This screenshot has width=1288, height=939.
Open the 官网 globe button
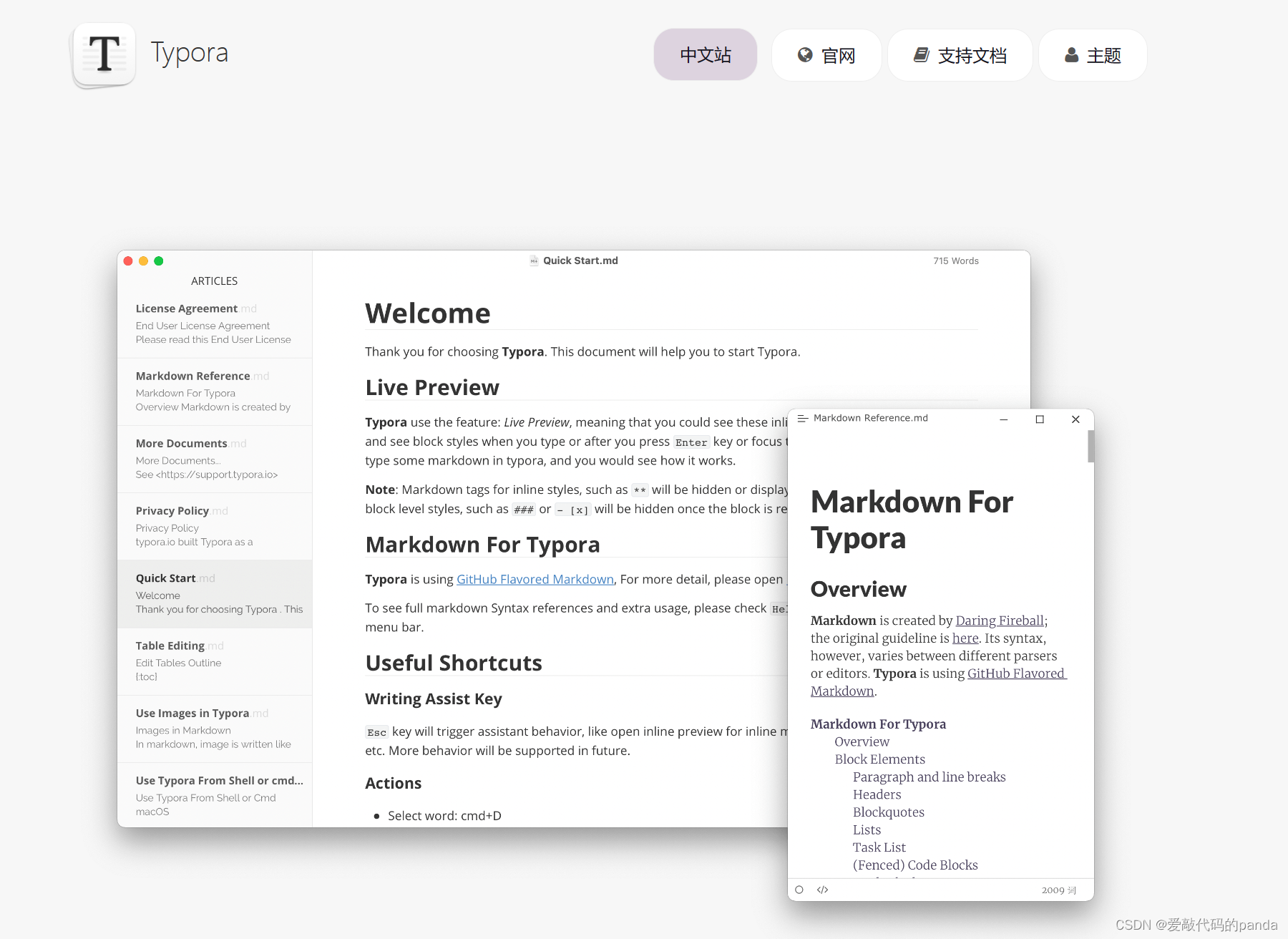(x=826, y=55)
